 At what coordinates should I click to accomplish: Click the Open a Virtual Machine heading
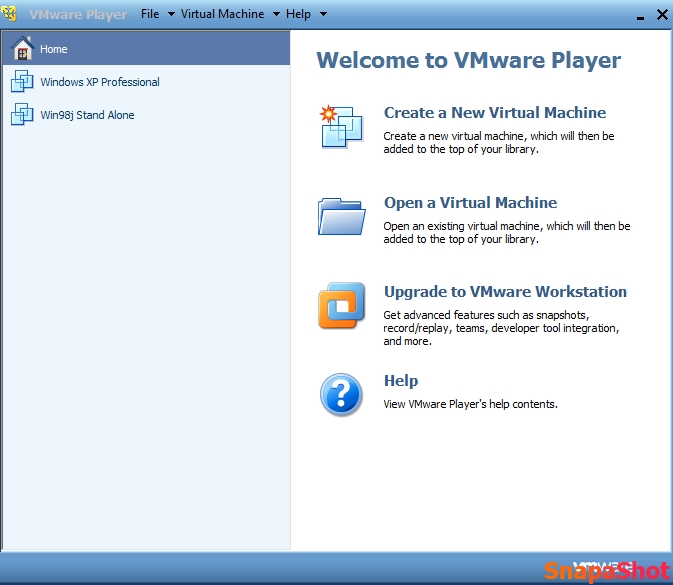[470, 203]
